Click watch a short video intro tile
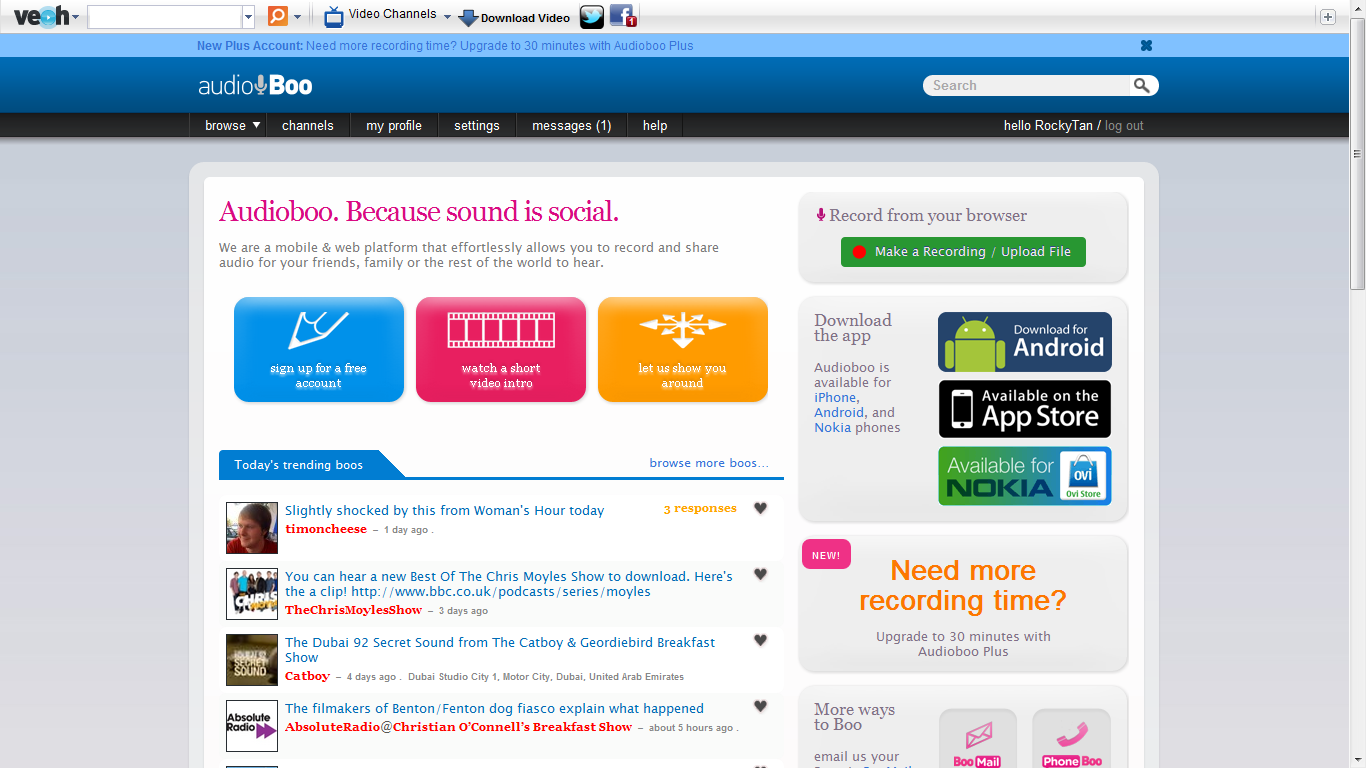1366x768 pixels. [x=501, y=350]
